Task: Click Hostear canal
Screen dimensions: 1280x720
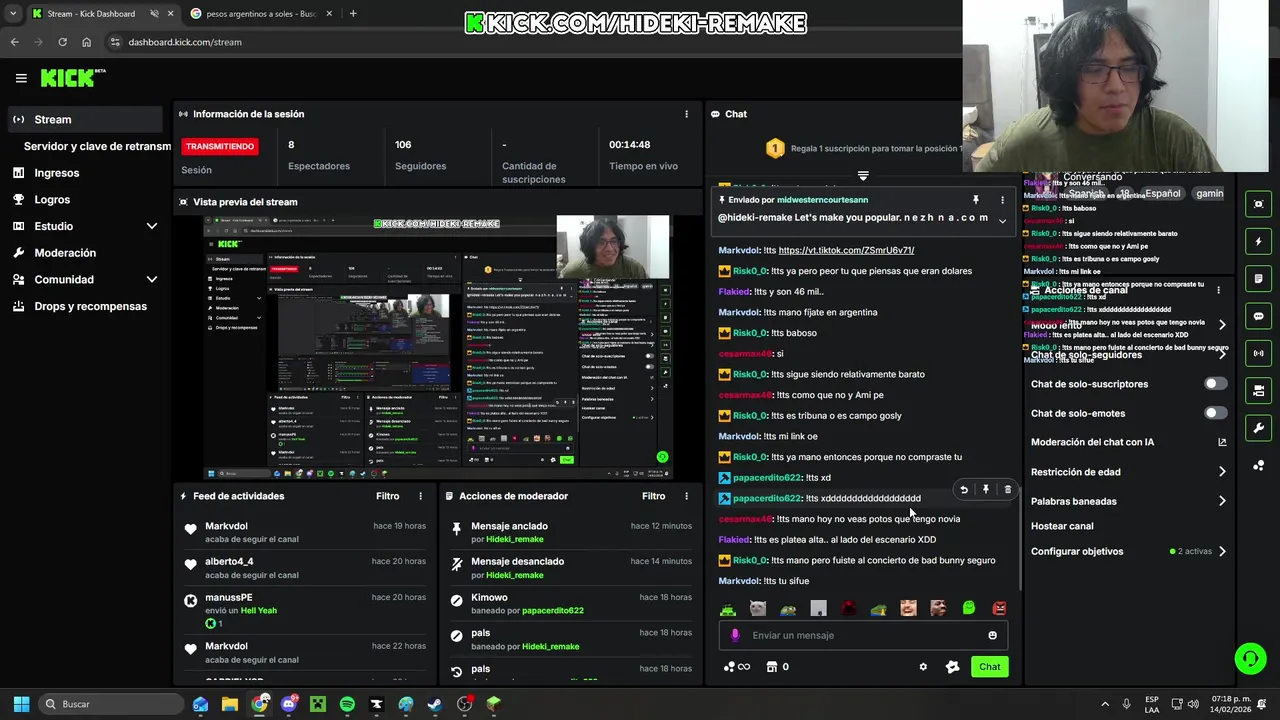Action: (1062, 526)
